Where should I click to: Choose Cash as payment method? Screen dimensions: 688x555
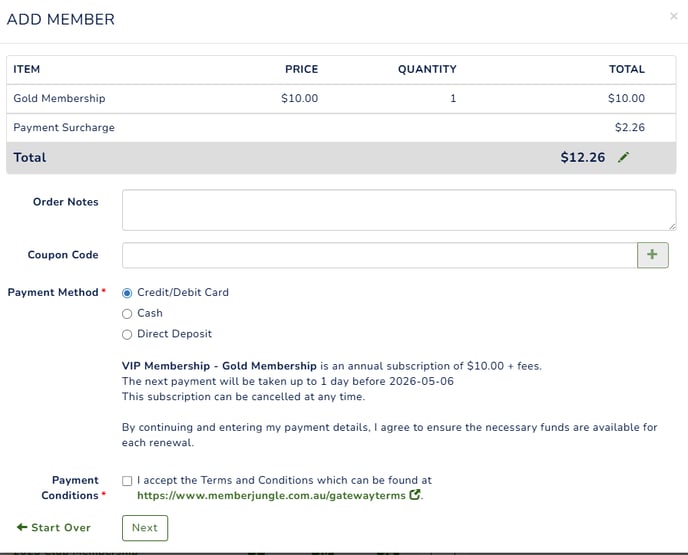coord(127,314)
